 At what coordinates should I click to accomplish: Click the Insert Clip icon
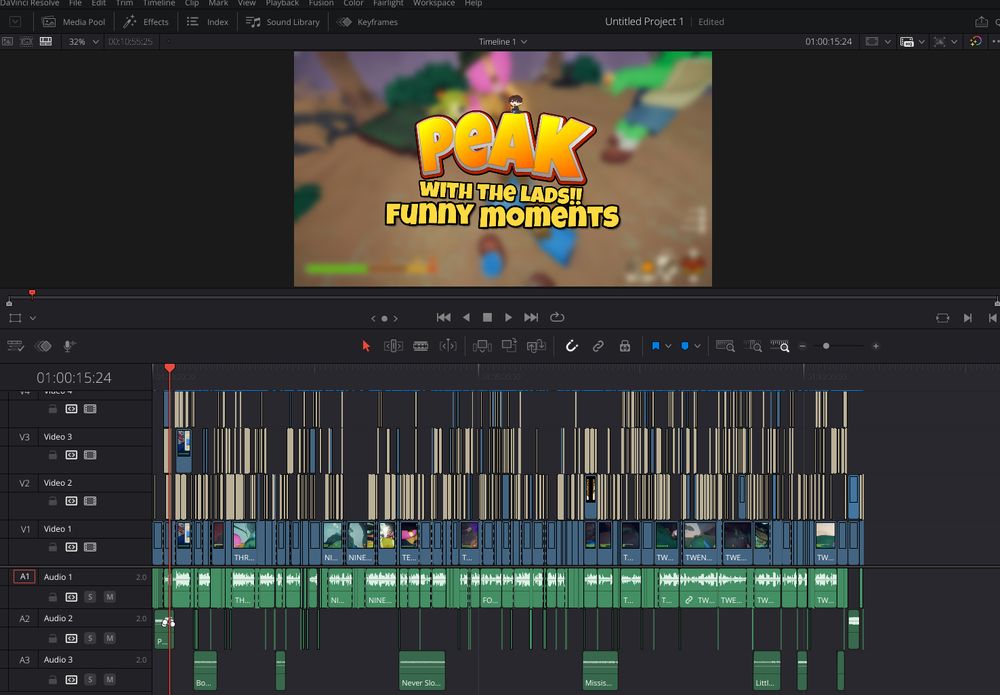click(x=482, y=346)
